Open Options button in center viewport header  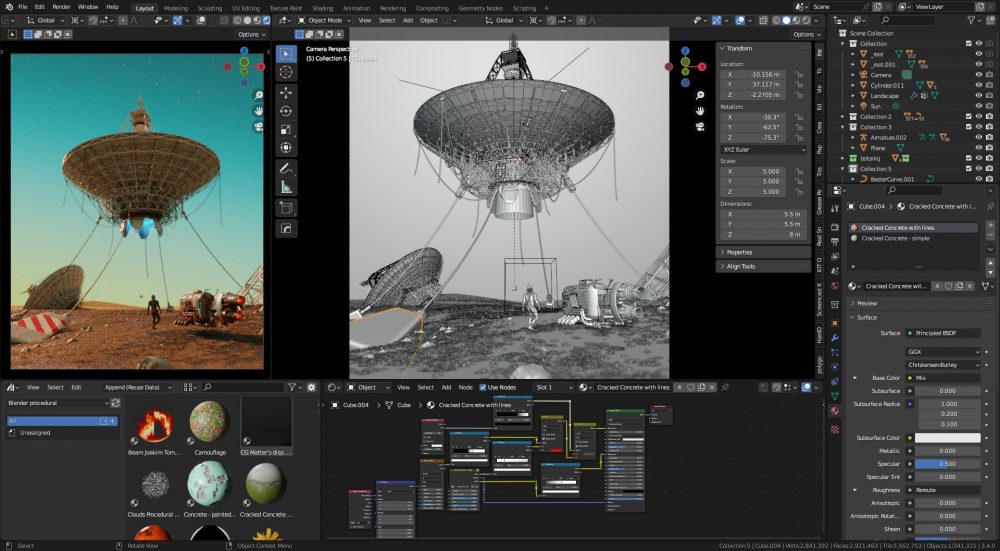tap(806, 34)
